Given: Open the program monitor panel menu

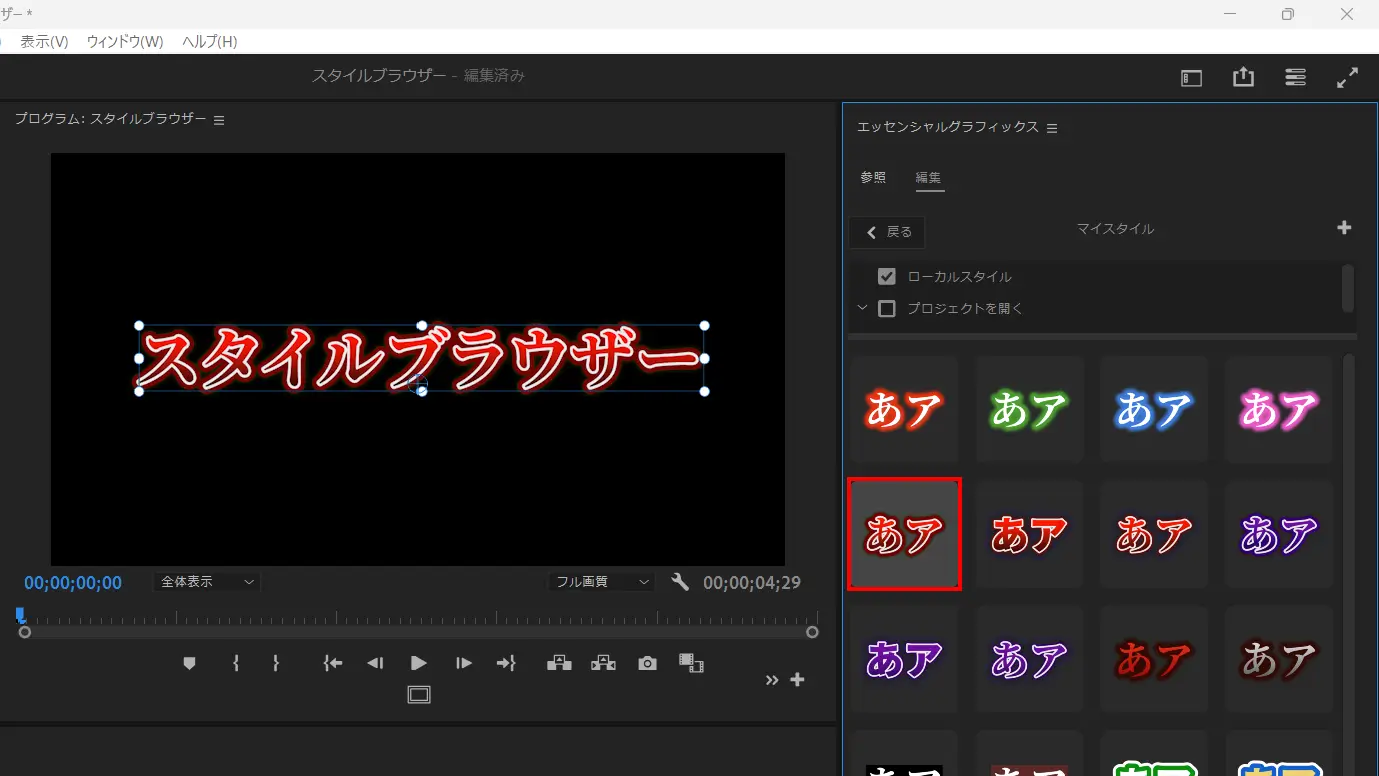Looking at the screenshot, I should [219, 120].
